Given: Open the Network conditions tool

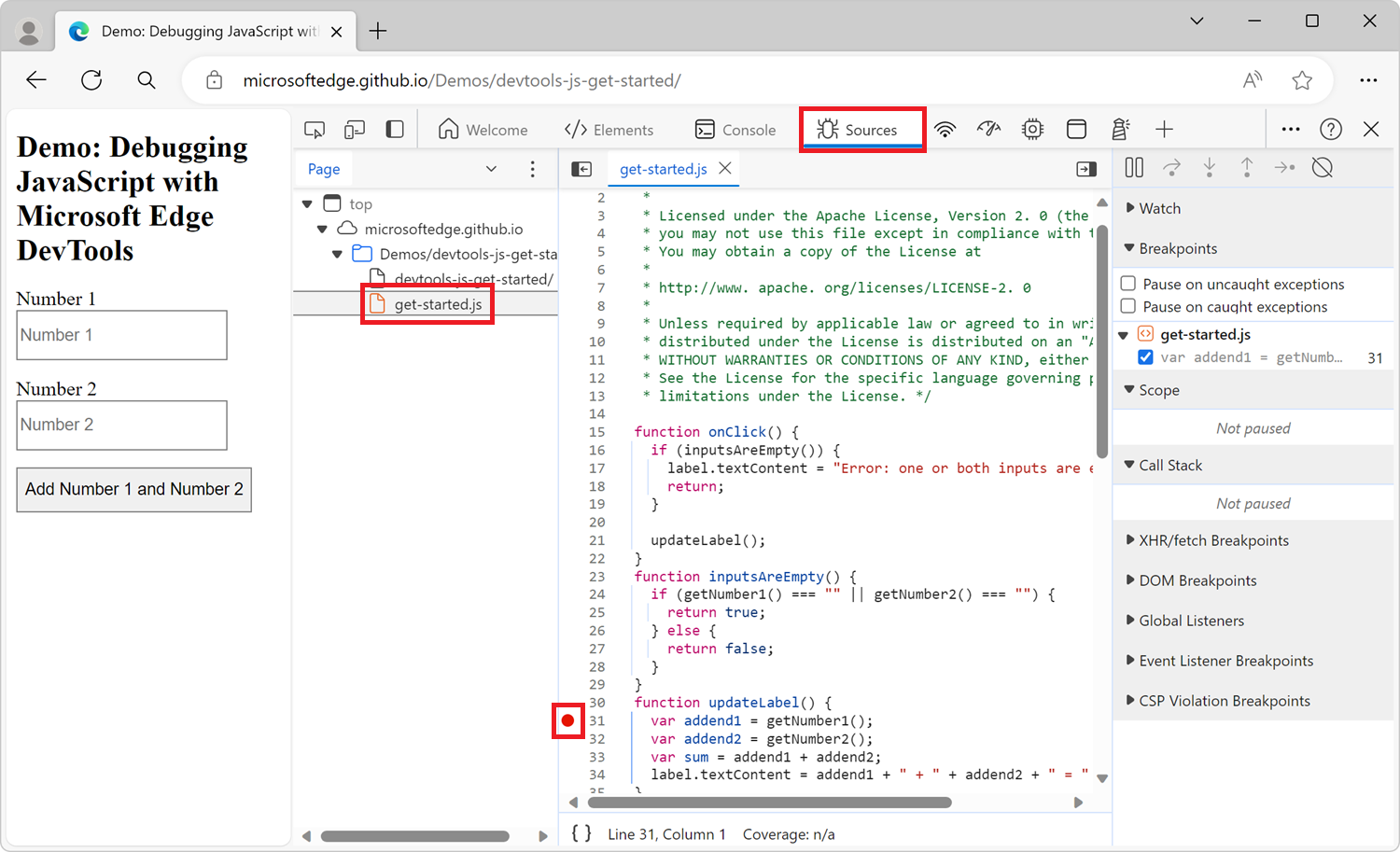Looking at the screenshot, I should 945,129.
